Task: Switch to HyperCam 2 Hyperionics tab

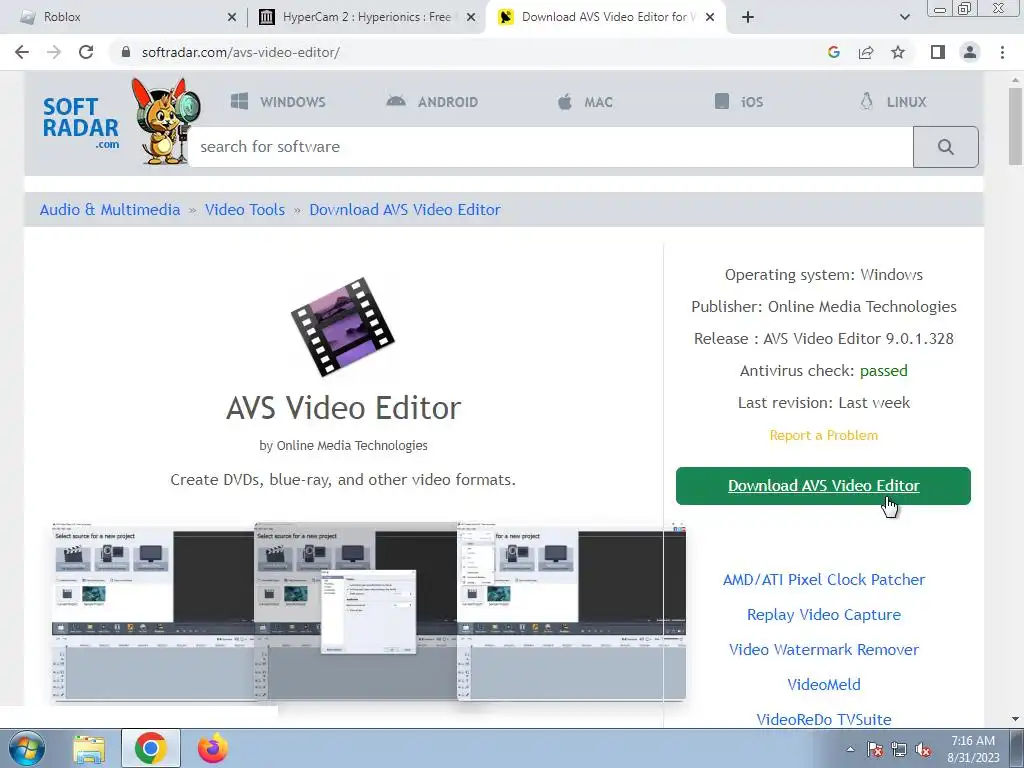Action: click(x=366, y=17)
